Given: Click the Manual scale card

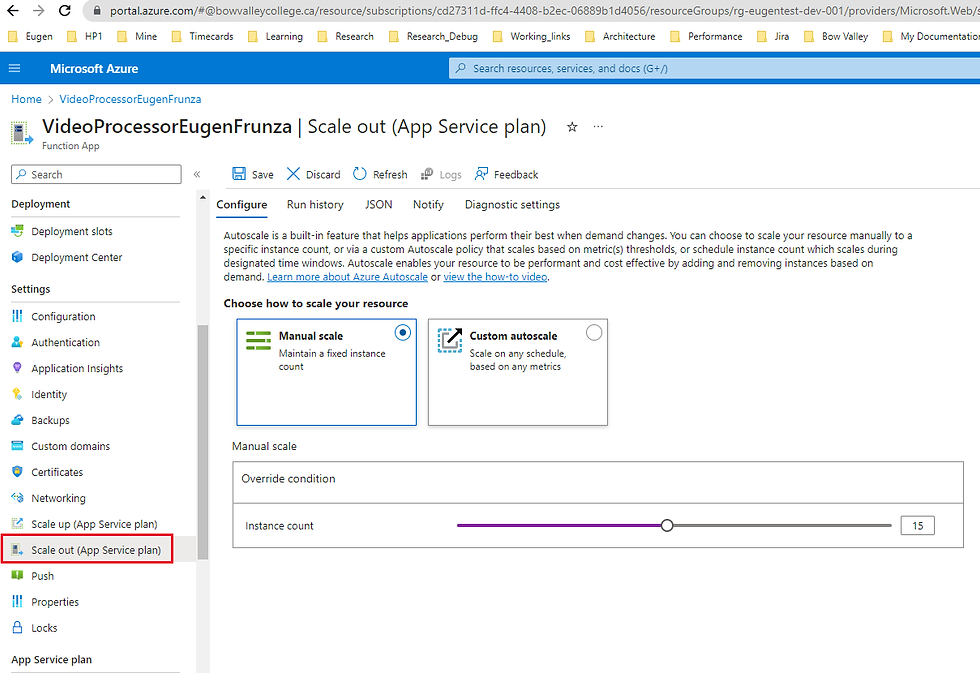Looking at the screenshot, I should point(326,372).
